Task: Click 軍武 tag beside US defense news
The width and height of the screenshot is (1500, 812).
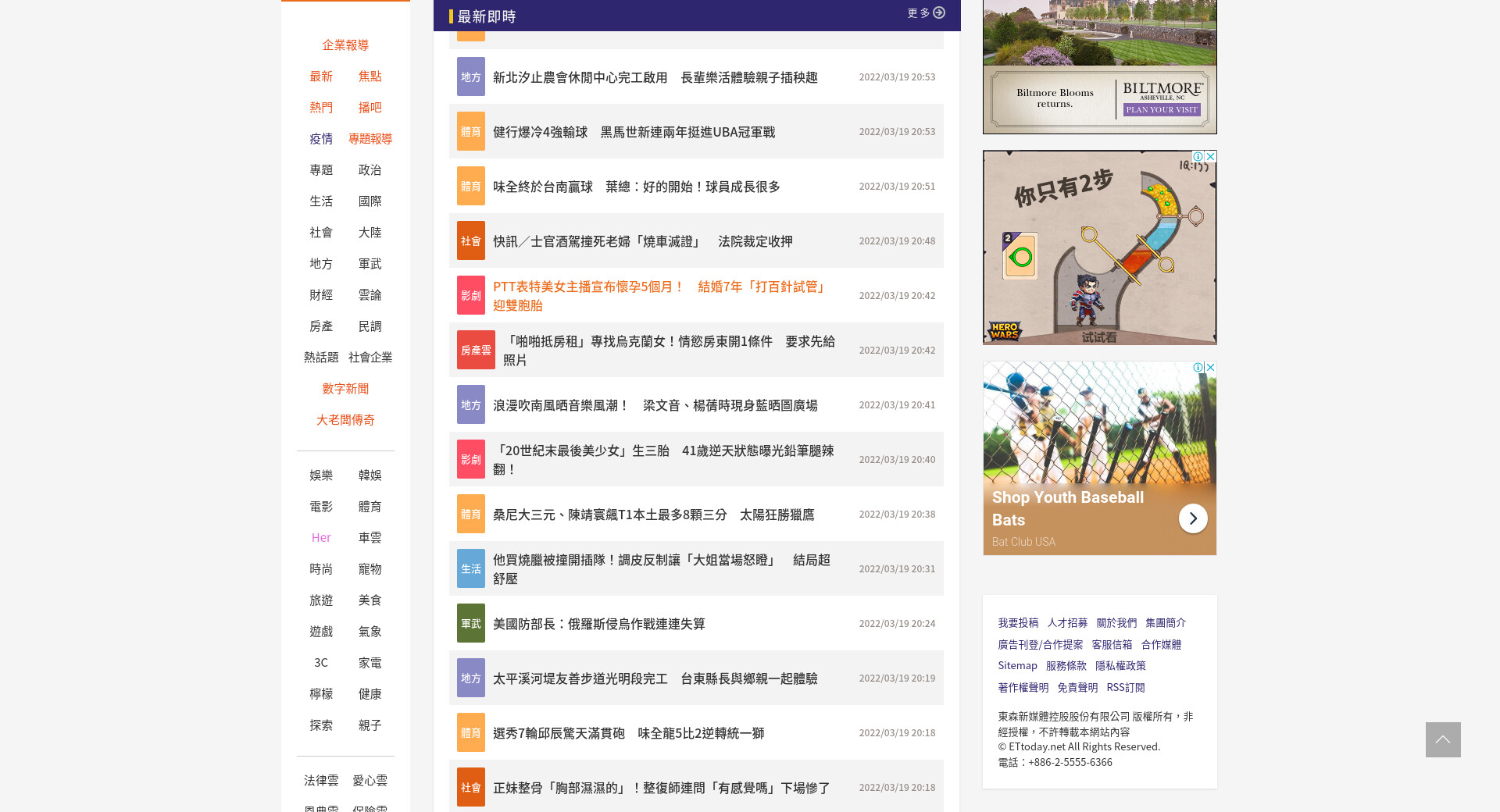Action: (x=470, y=624)
